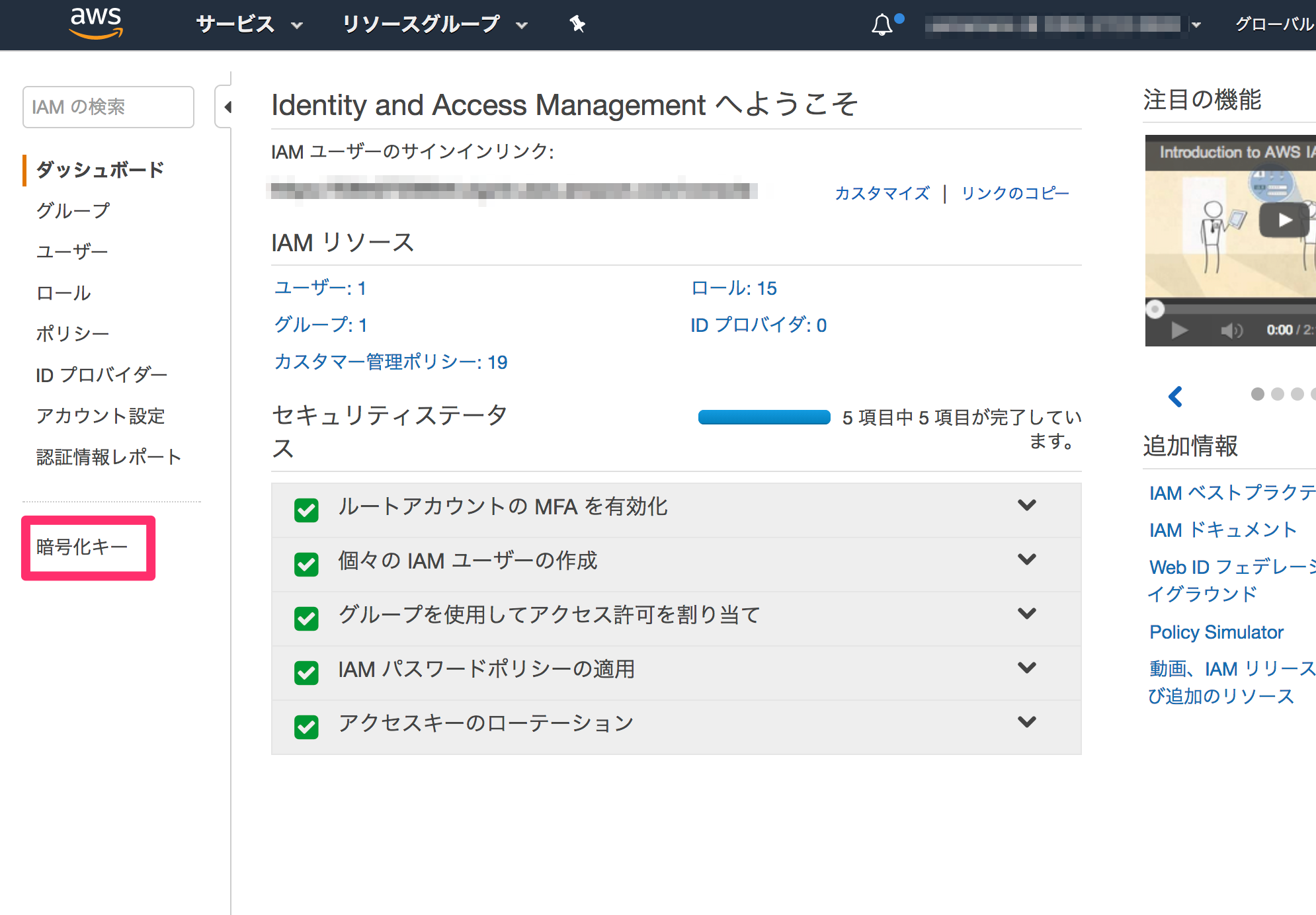Open 暗号化キー in the sidebar
Image resolution: width=1316 pixels, height=915 pixels.
pyautogui.click(x=82, y=547)
